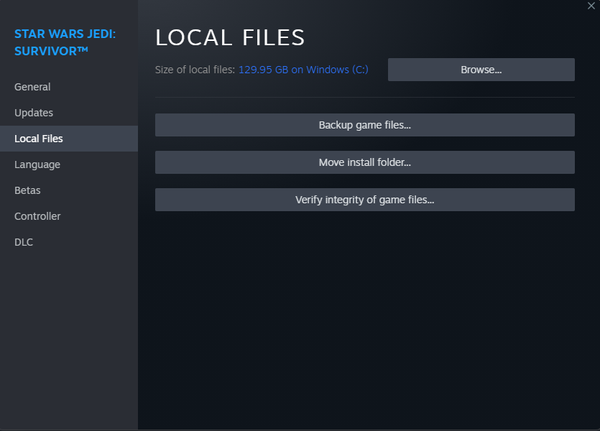This screenshot has width=600, height=431.
Task: Click the LOCAL FILES heading
Action: coord(230,38)
